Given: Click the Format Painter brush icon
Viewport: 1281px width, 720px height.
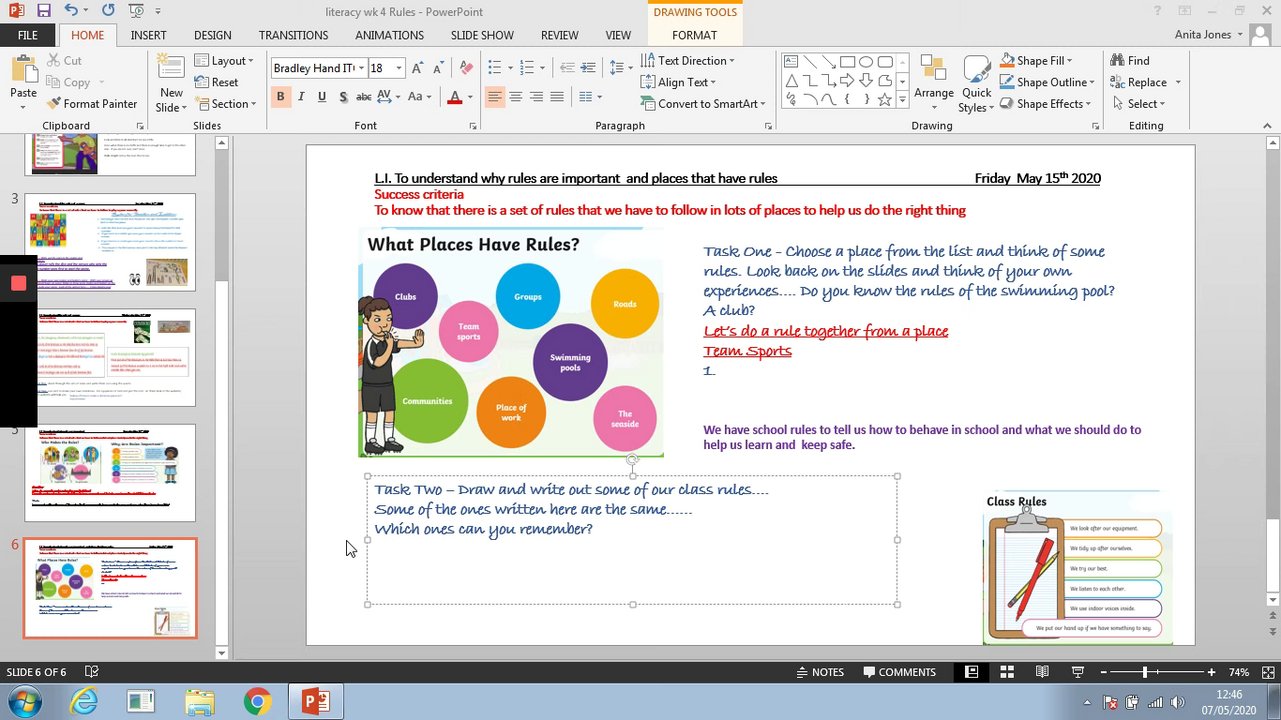Looking at the screenshot, I should pos(52,104).
